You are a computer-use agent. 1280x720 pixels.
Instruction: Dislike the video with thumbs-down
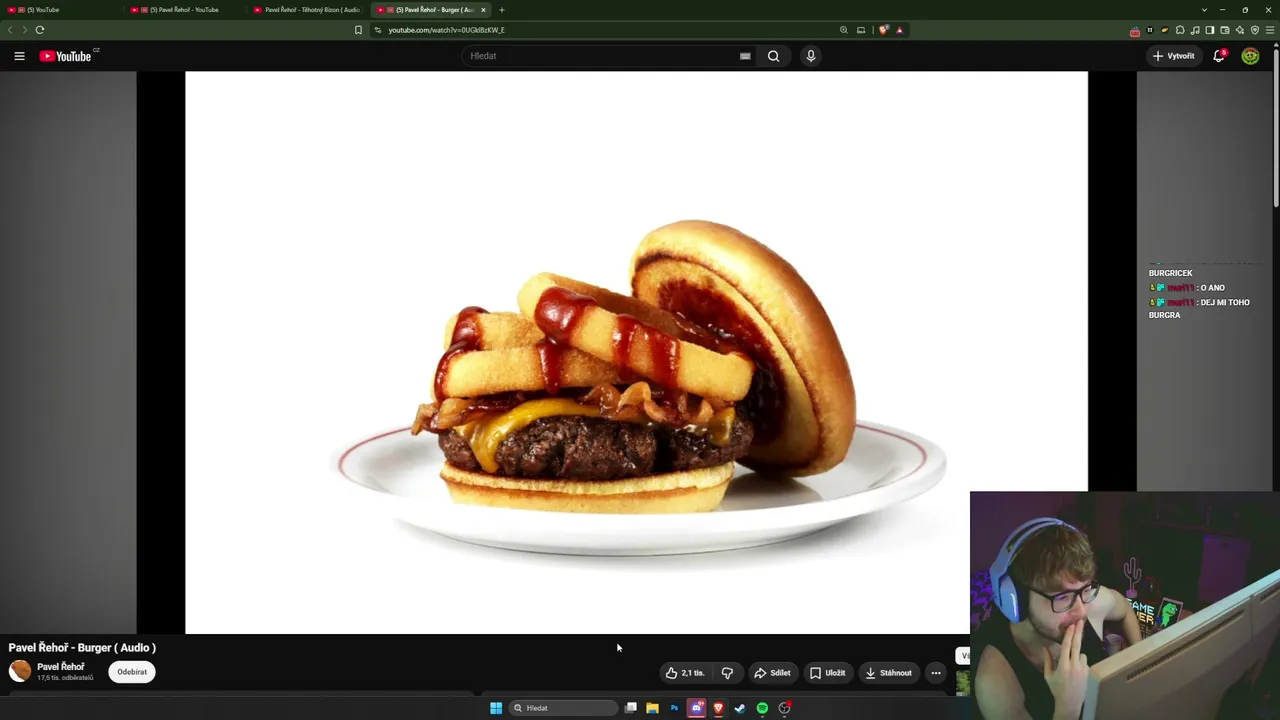[727, 673]
